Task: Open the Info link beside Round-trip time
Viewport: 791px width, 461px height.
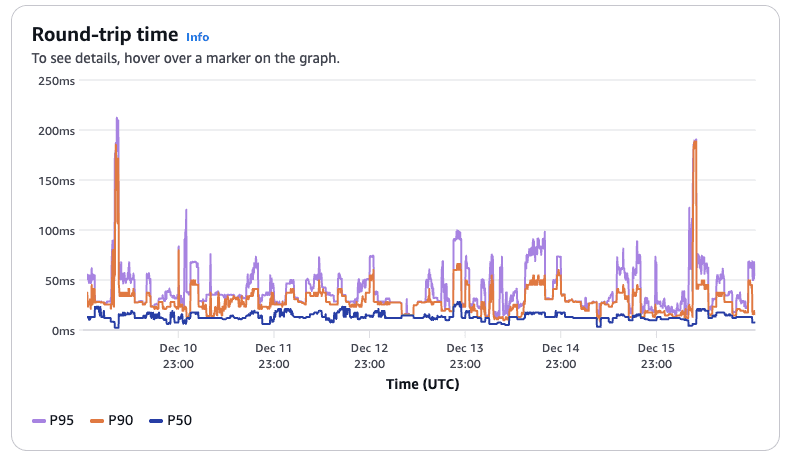Action: click(197, 37)
